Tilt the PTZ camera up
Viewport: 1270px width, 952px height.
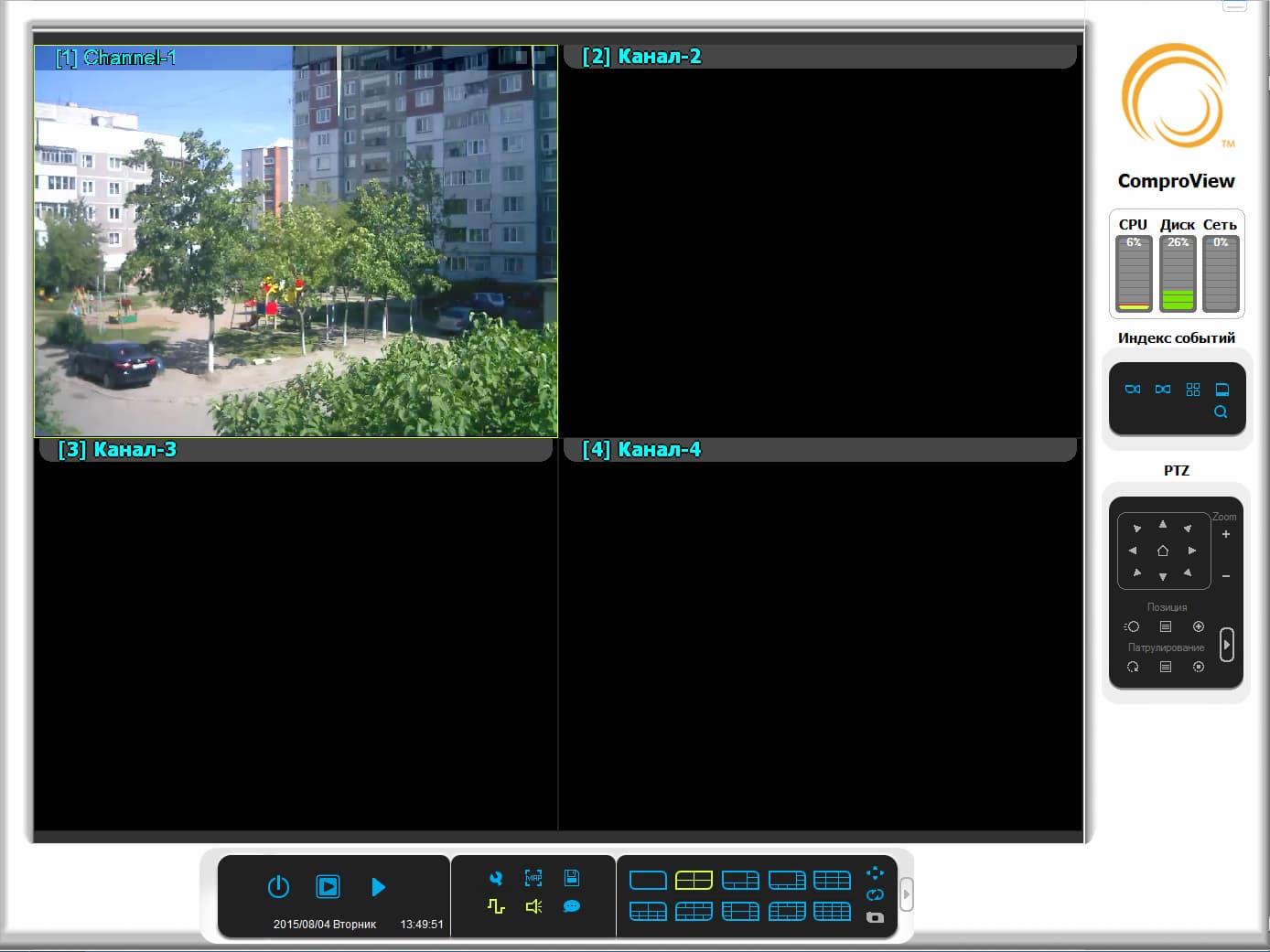click(x=1163, y=524)
